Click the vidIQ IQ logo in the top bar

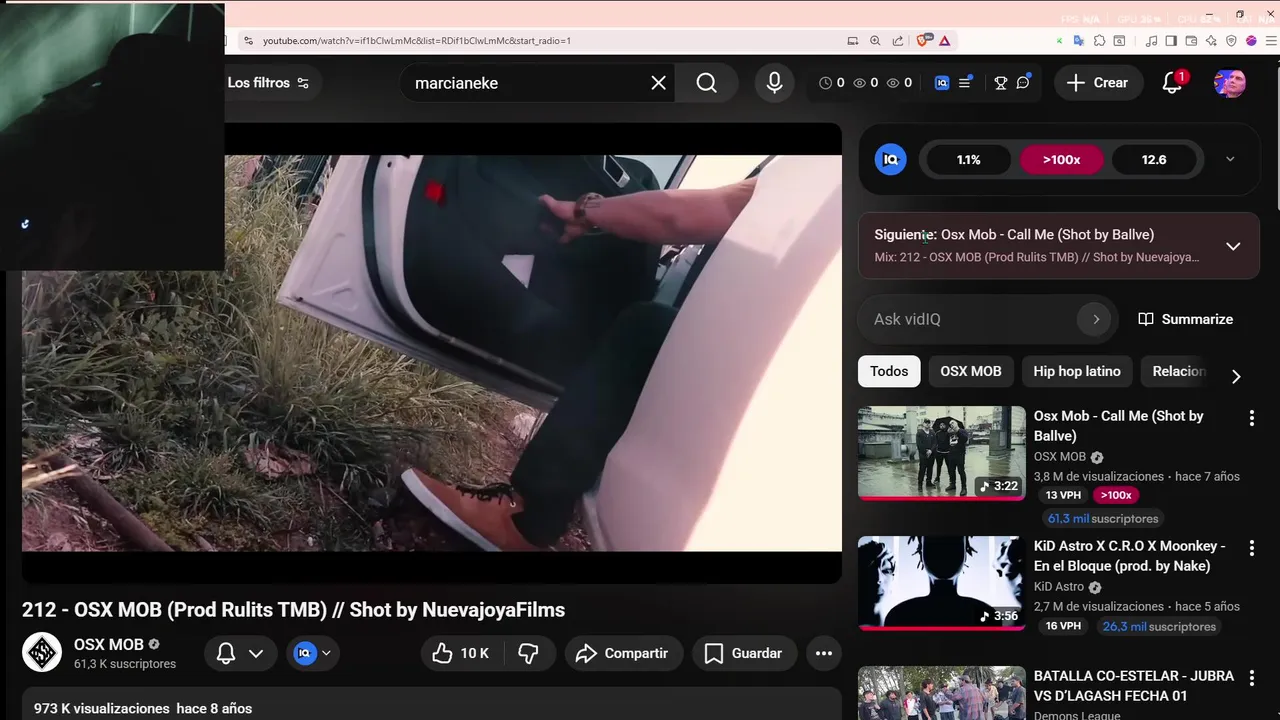pos(942,83)
